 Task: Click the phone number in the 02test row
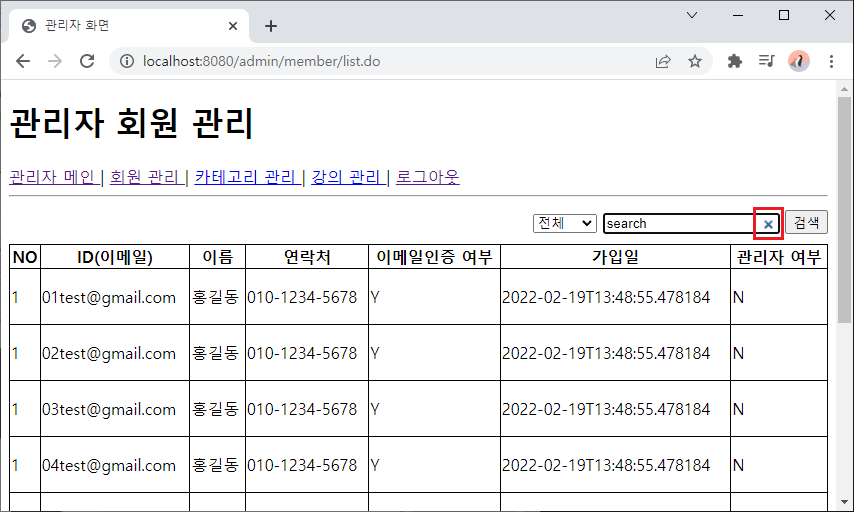point(302,353)
